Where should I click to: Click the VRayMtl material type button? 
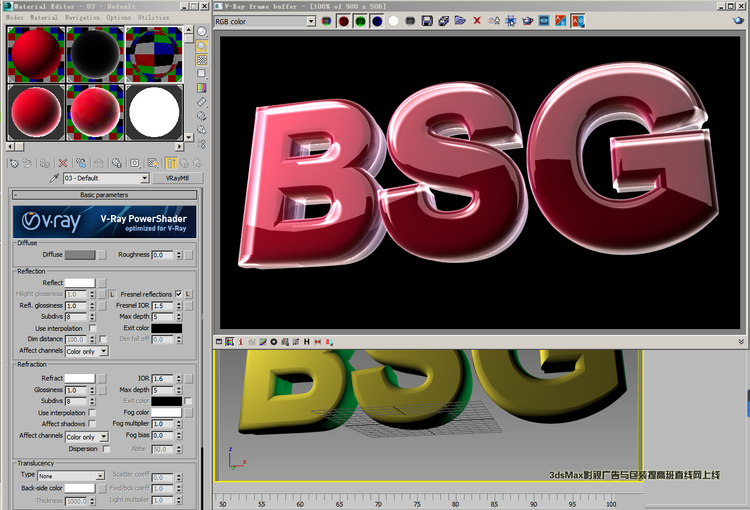pyautogui.click(x=177, y=178)
